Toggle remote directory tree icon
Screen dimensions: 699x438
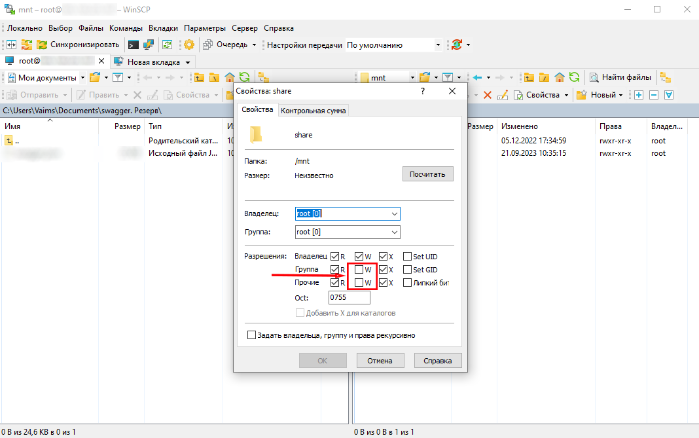[666, 78]
